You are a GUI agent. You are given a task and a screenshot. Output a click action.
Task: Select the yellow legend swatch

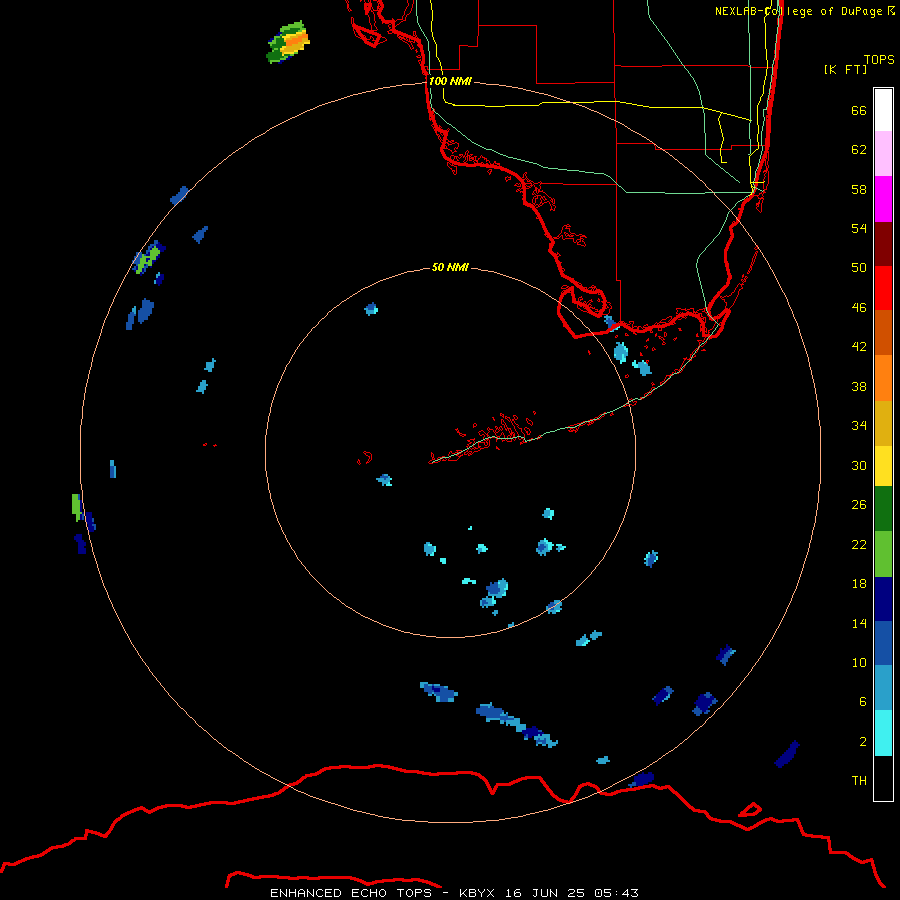click(x=883, y=466)
